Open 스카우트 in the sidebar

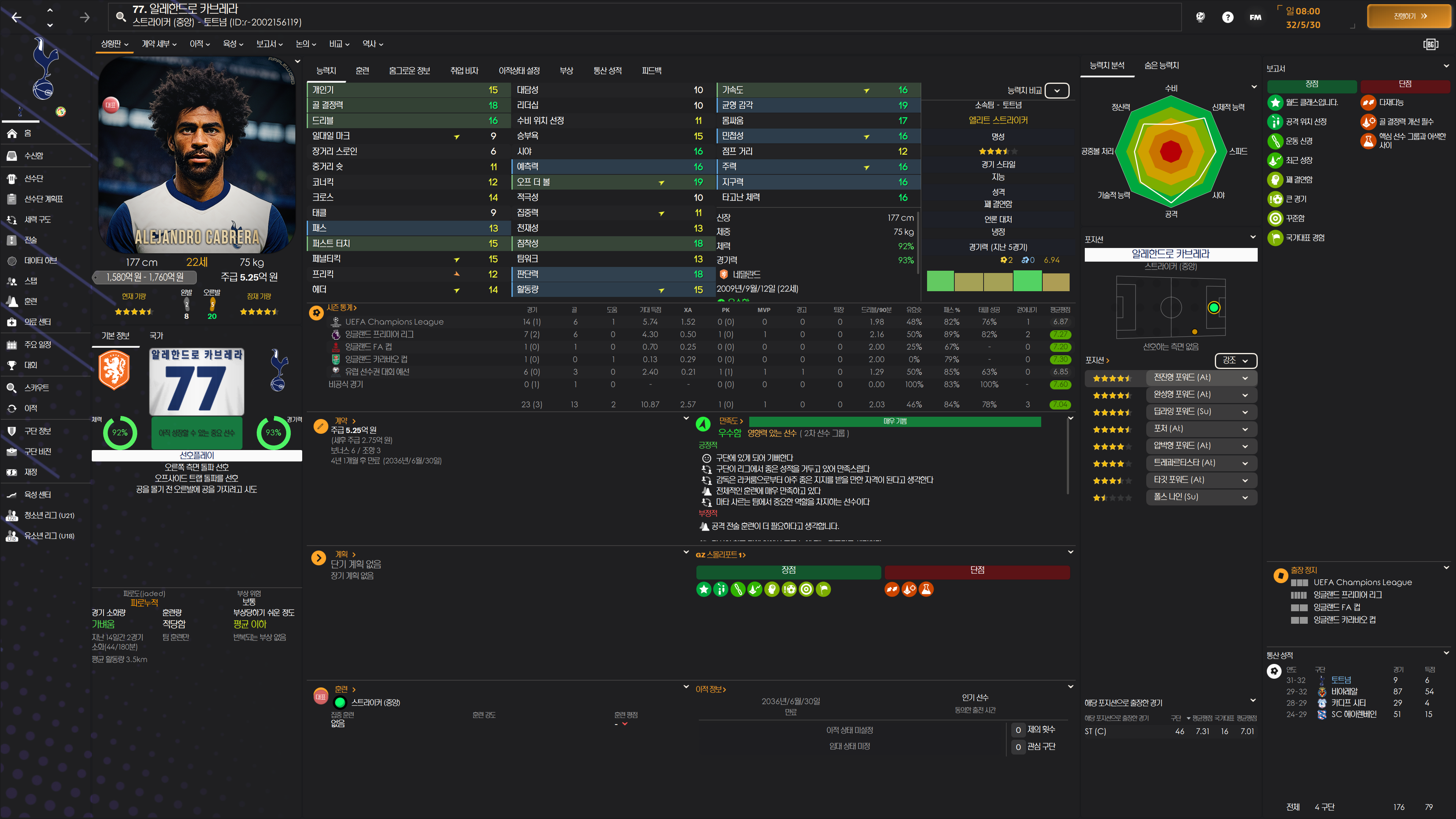[x=36, y=388]
